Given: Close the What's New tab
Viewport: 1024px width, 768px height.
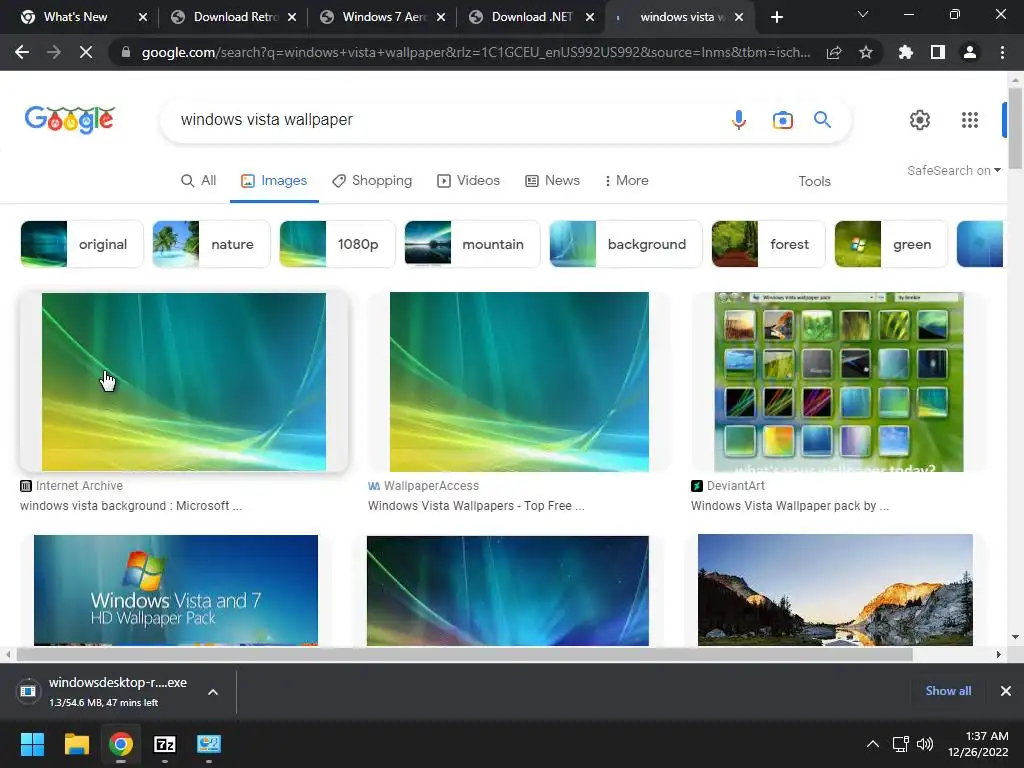Looking at the screenshot, I should pos(143,17).
